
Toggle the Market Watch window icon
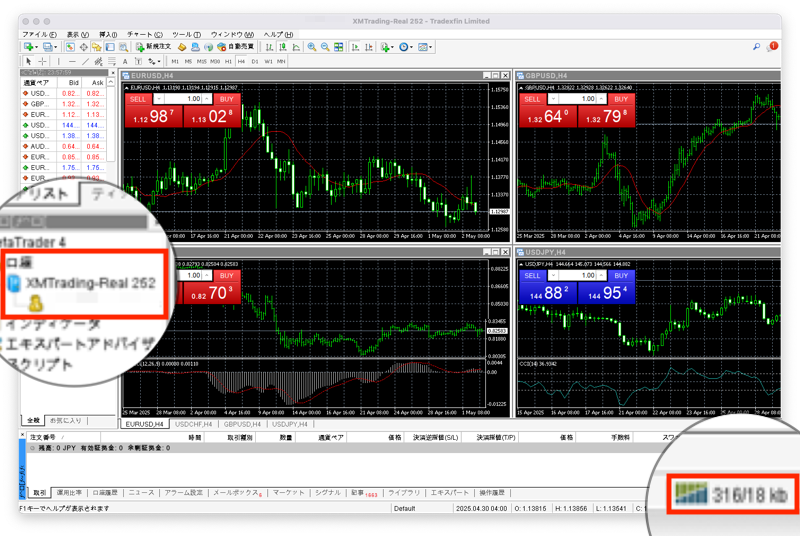coord(70,47)
